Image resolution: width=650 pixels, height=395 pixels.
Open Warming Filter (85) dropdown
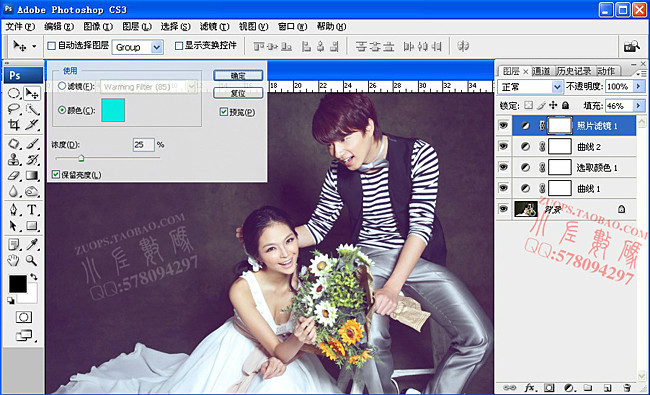coord(191,86)
